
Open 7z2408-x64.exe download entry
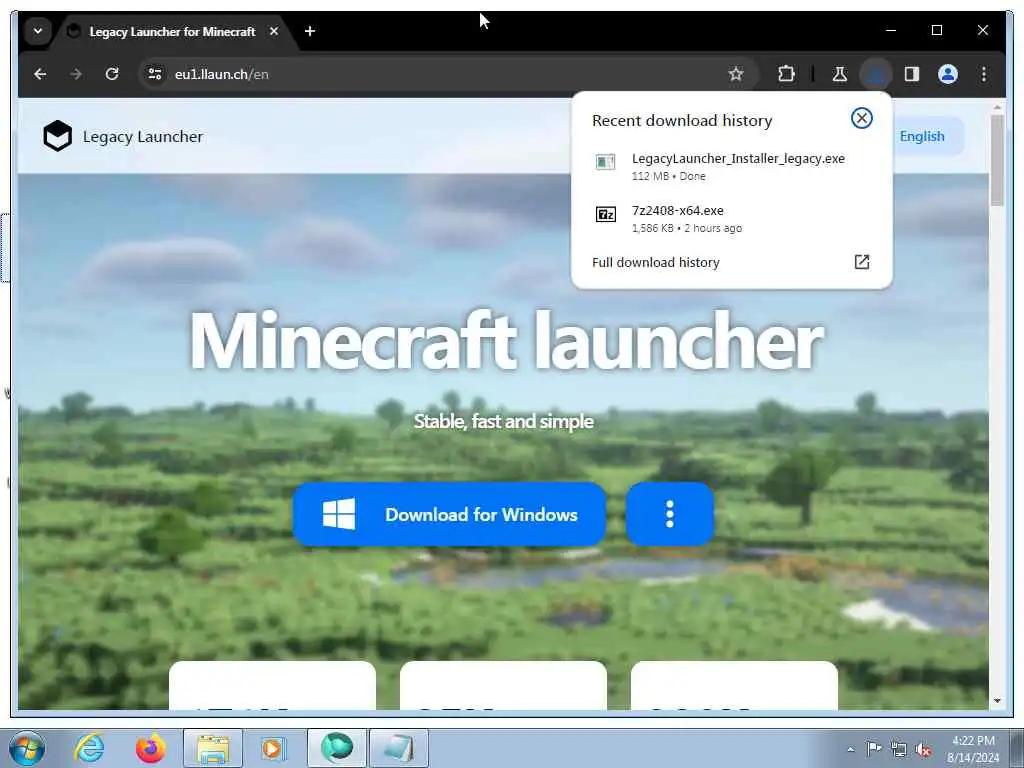(x=731, y=219)
